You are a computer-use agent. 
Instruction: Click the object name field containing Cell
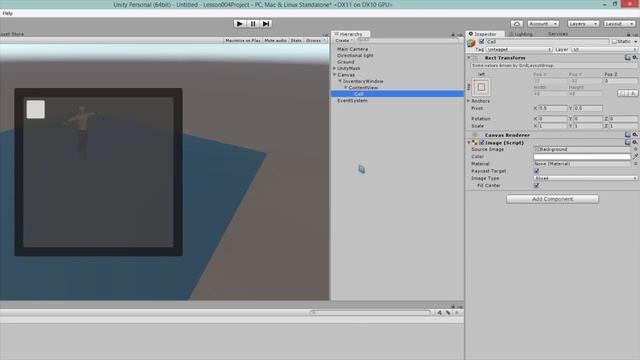(x=547, y=42)
